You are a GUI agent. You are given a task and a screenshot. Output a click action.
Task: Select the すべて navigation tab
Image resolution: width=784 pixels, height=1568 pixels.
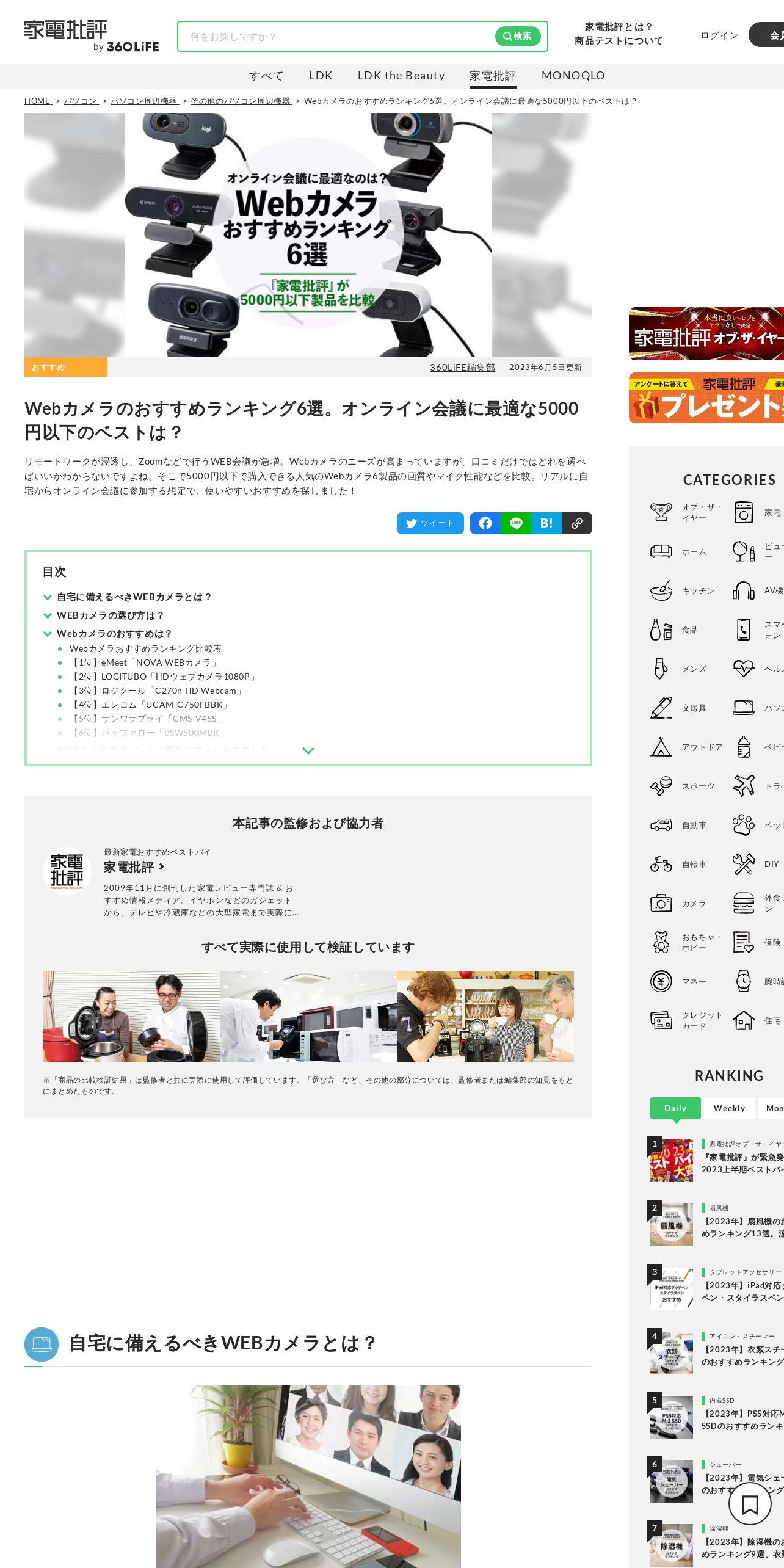266,76
